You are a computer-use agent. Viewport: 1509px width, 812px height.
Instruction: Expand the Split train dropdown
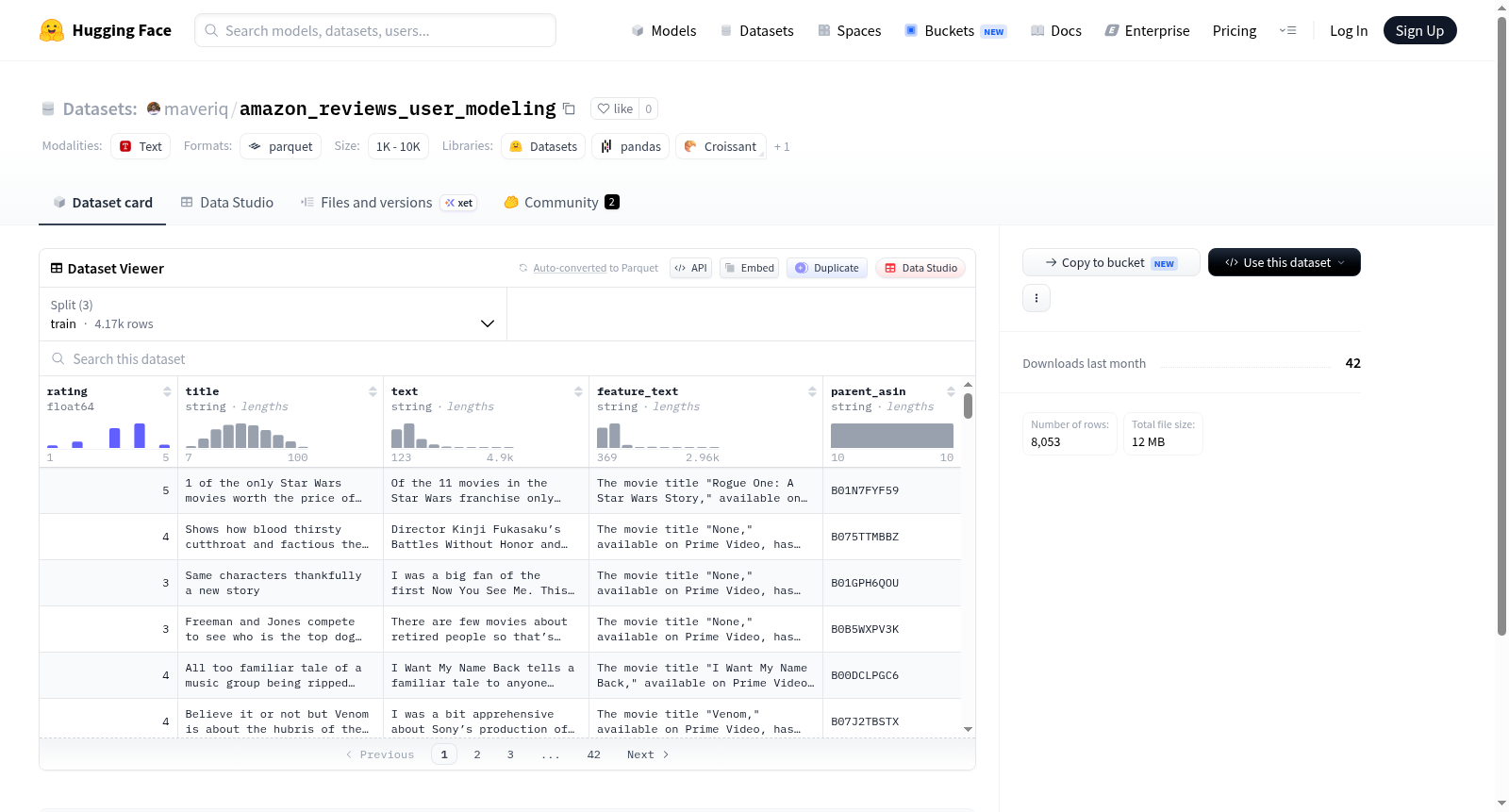click(x=274, y=314)
